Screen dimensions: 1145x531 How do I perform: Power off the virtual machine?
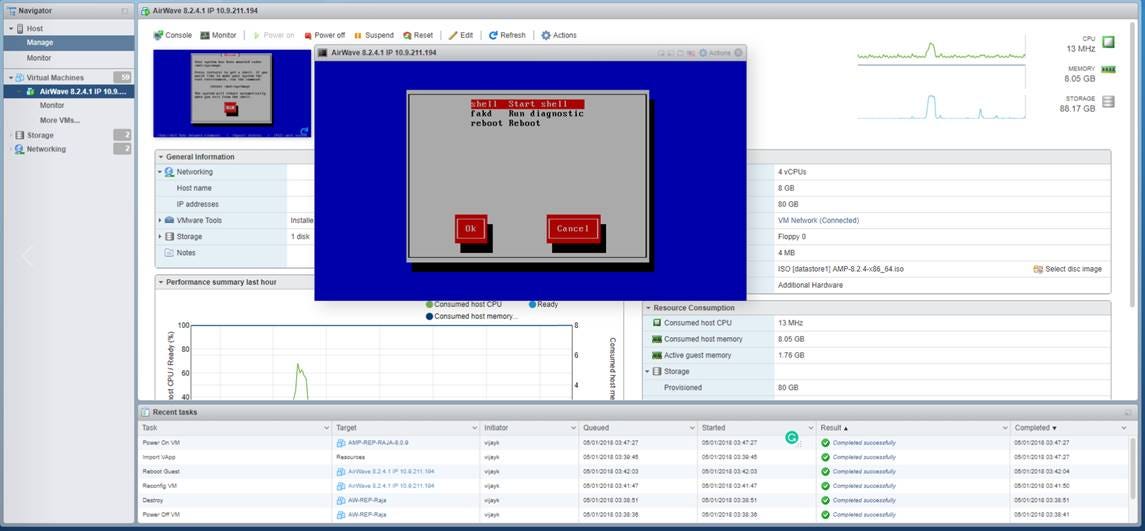[324, 35]
